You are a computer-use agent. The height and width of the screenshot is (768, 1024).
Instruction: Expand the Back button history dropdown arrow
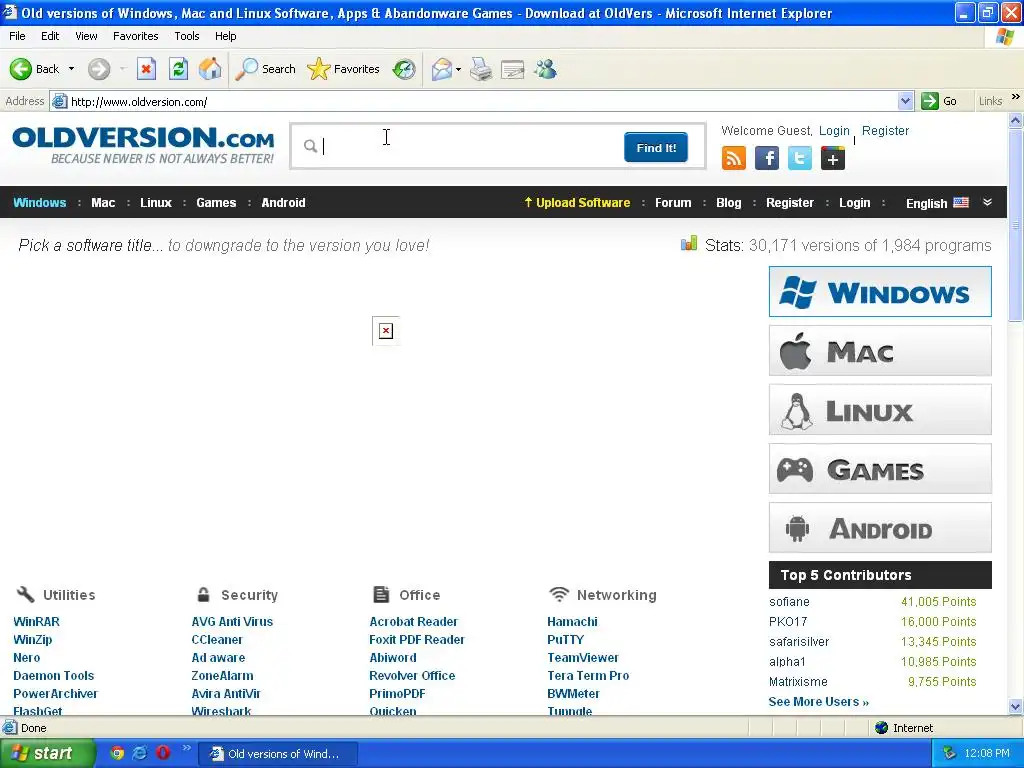pyautogui.click(x=71, y=69)
